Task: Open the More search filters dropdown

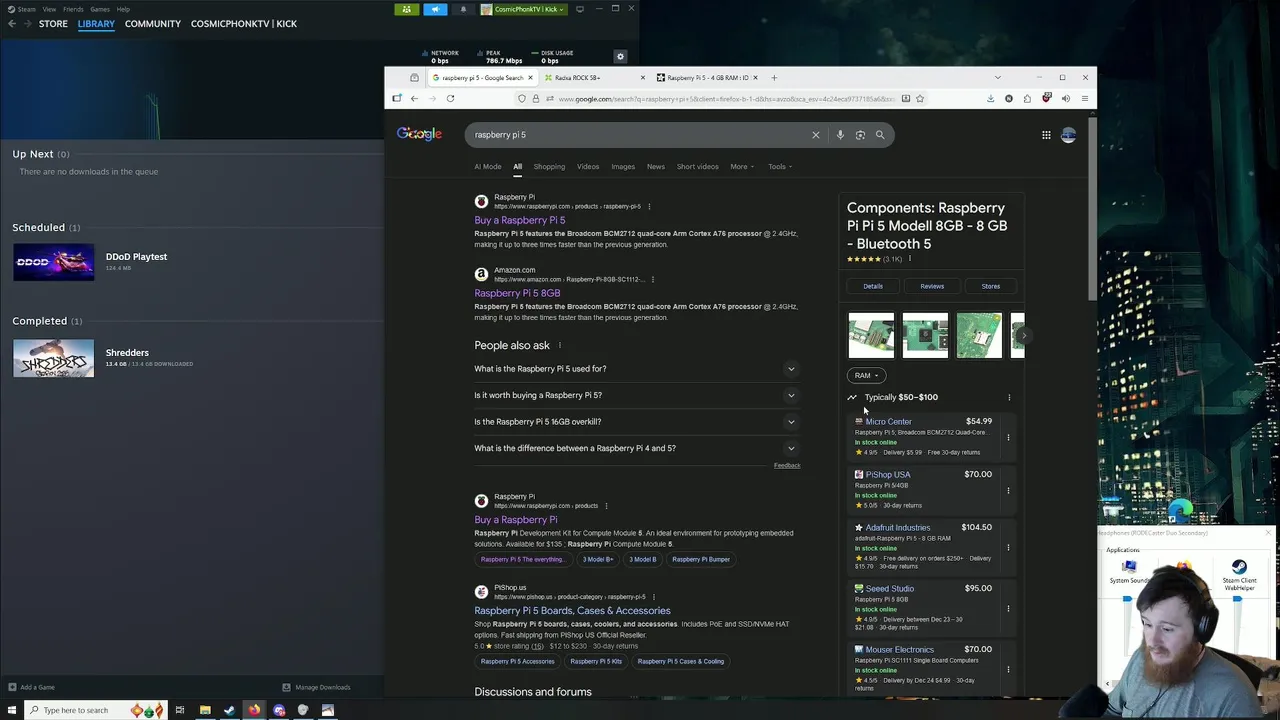Action: pos(742,167)
